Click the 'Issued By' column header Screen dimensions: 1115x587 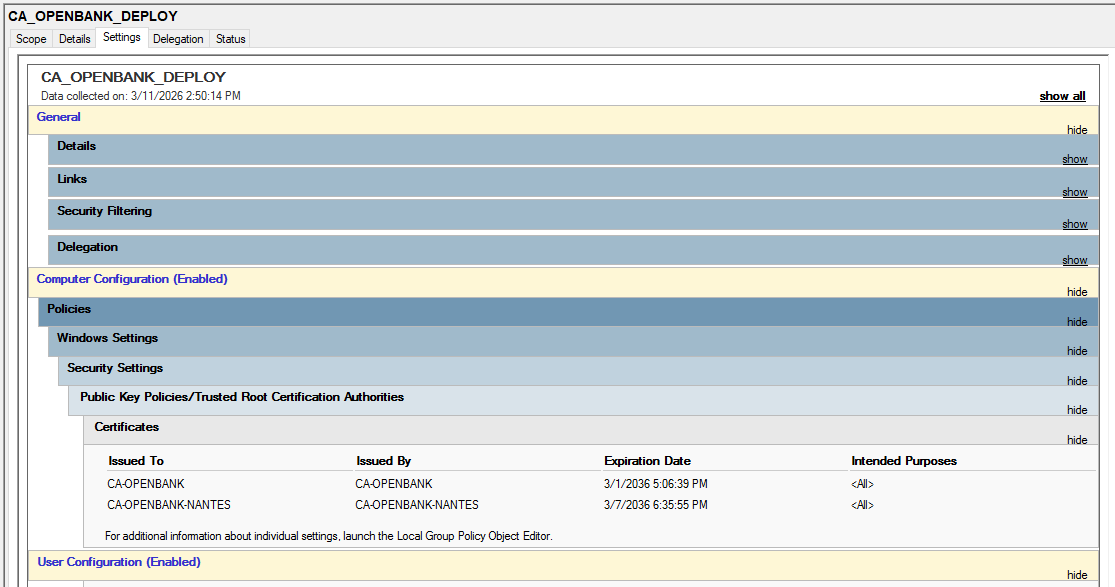(383, 461)
